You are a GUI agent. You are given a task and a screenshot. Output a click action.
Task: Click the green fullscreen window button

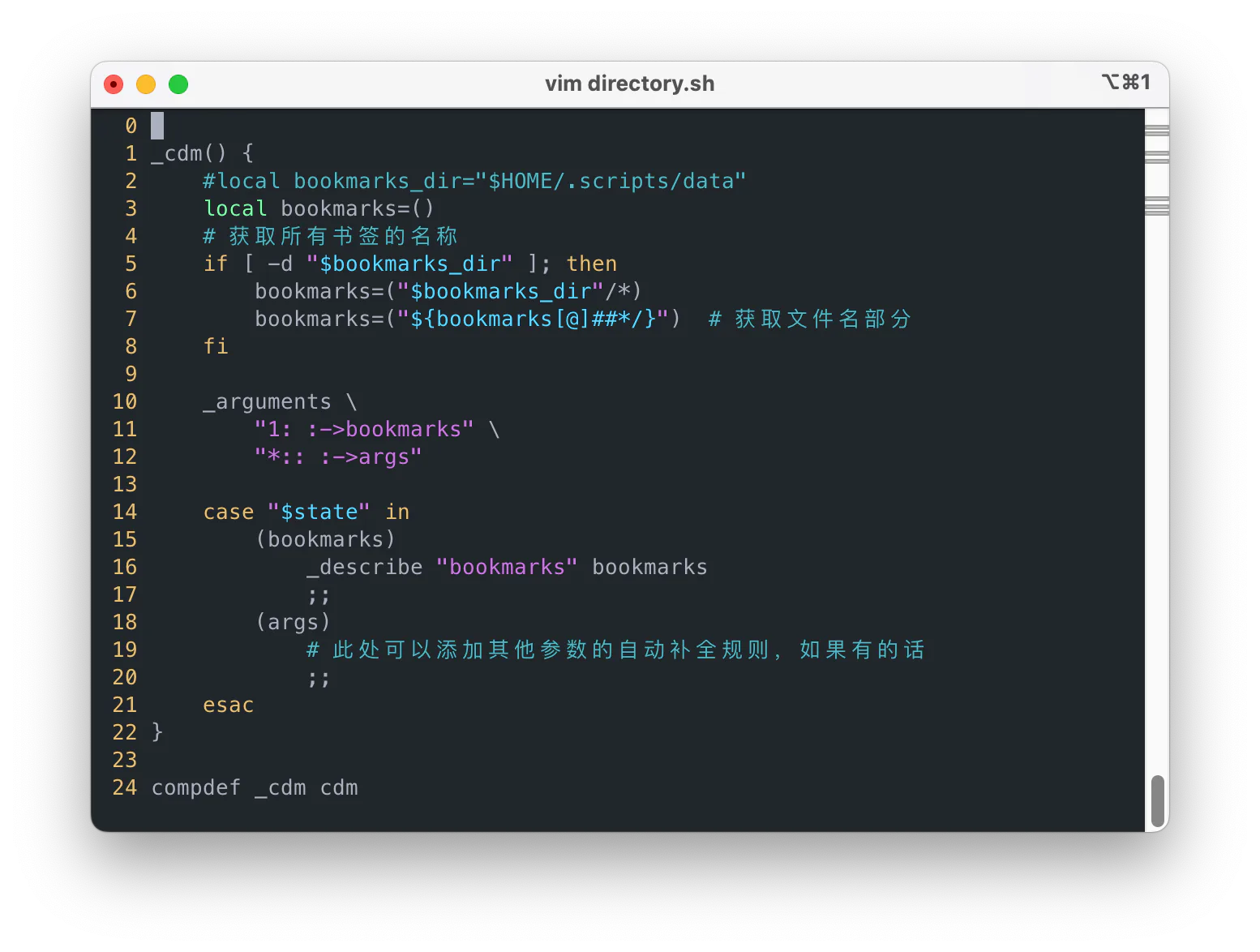(x=178, y=84)
